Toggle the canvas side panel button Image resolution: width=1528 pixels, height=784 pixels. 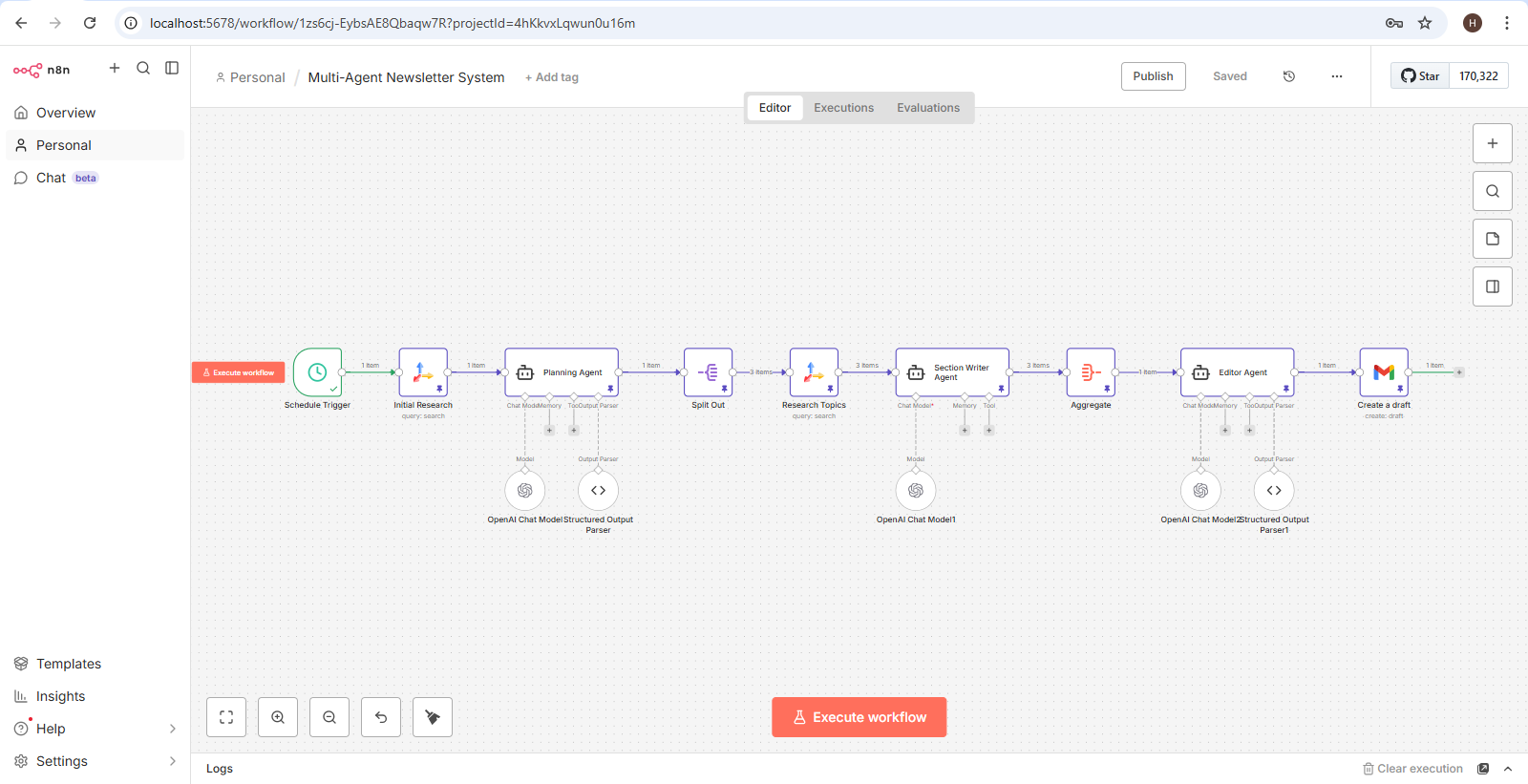tap(1493, 286)
